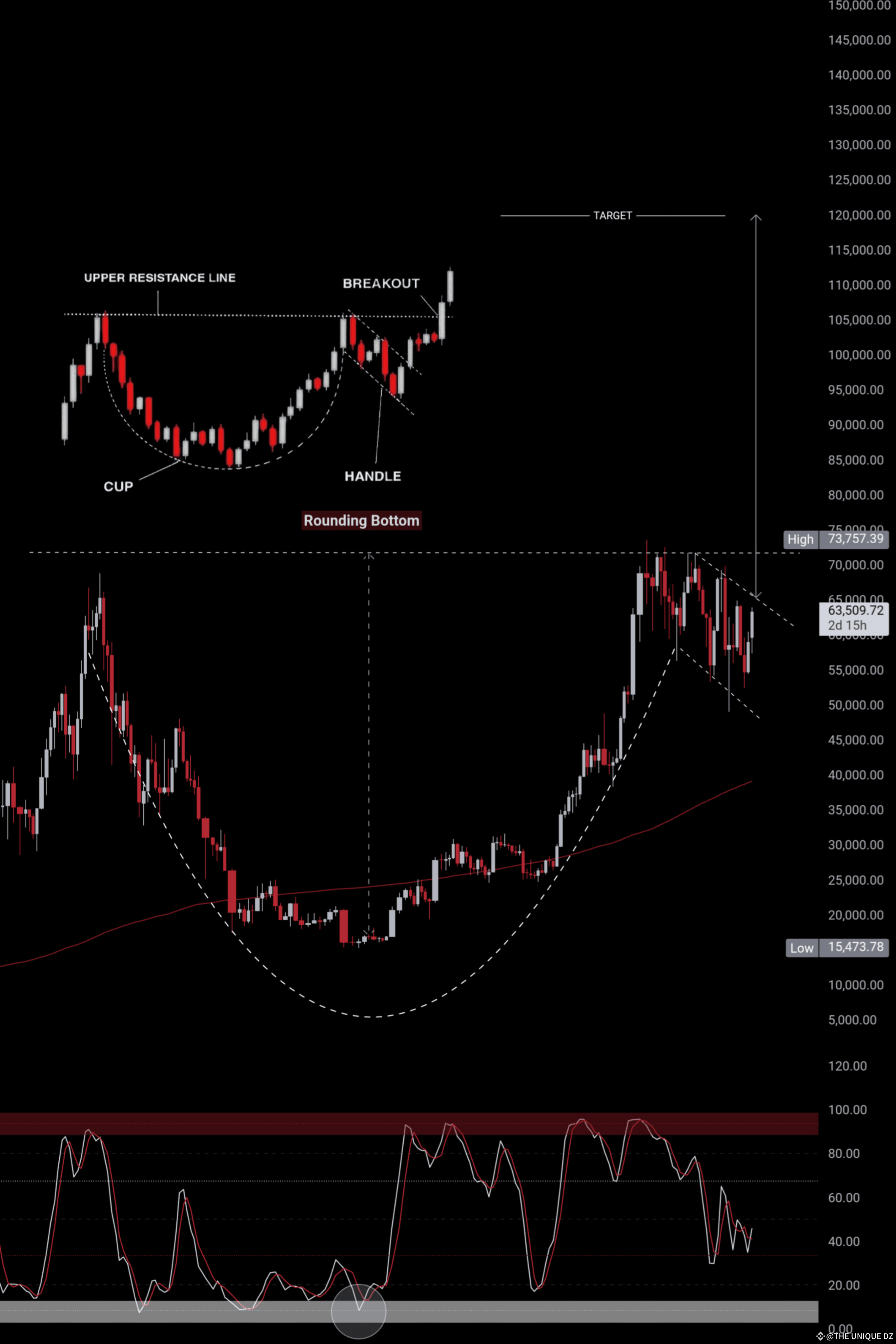Click the gray circle highlight on the oscillator

click(x=359, y=1311)
